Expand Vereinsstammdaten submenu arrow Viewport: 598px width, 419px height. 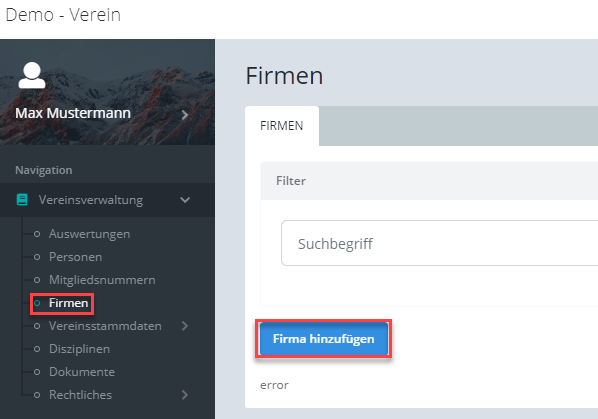[x=185, y=326]
